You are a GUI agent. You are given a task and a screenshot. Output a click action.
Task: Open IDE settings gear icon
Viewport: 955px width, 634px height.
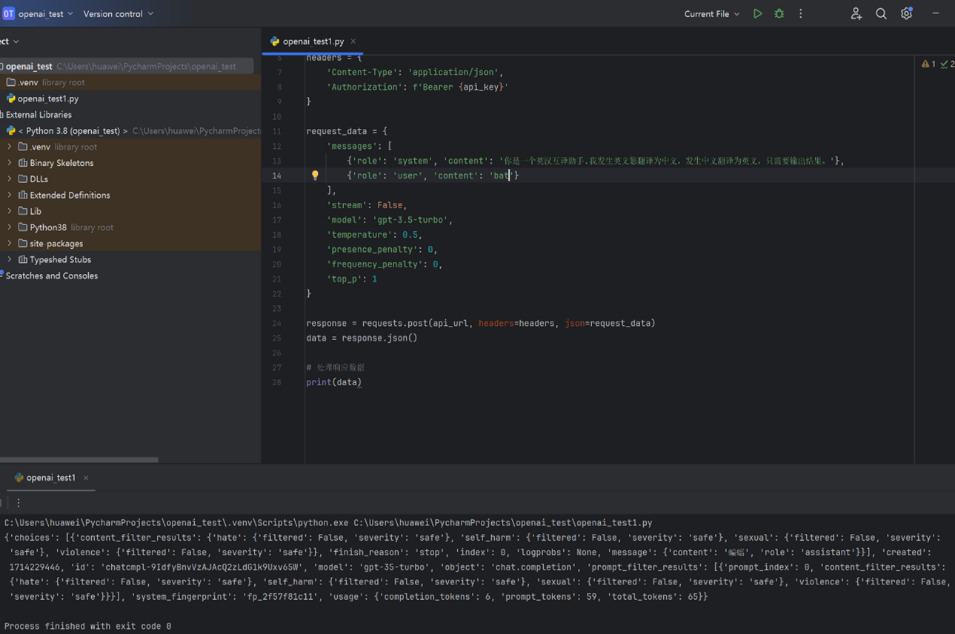906,13
